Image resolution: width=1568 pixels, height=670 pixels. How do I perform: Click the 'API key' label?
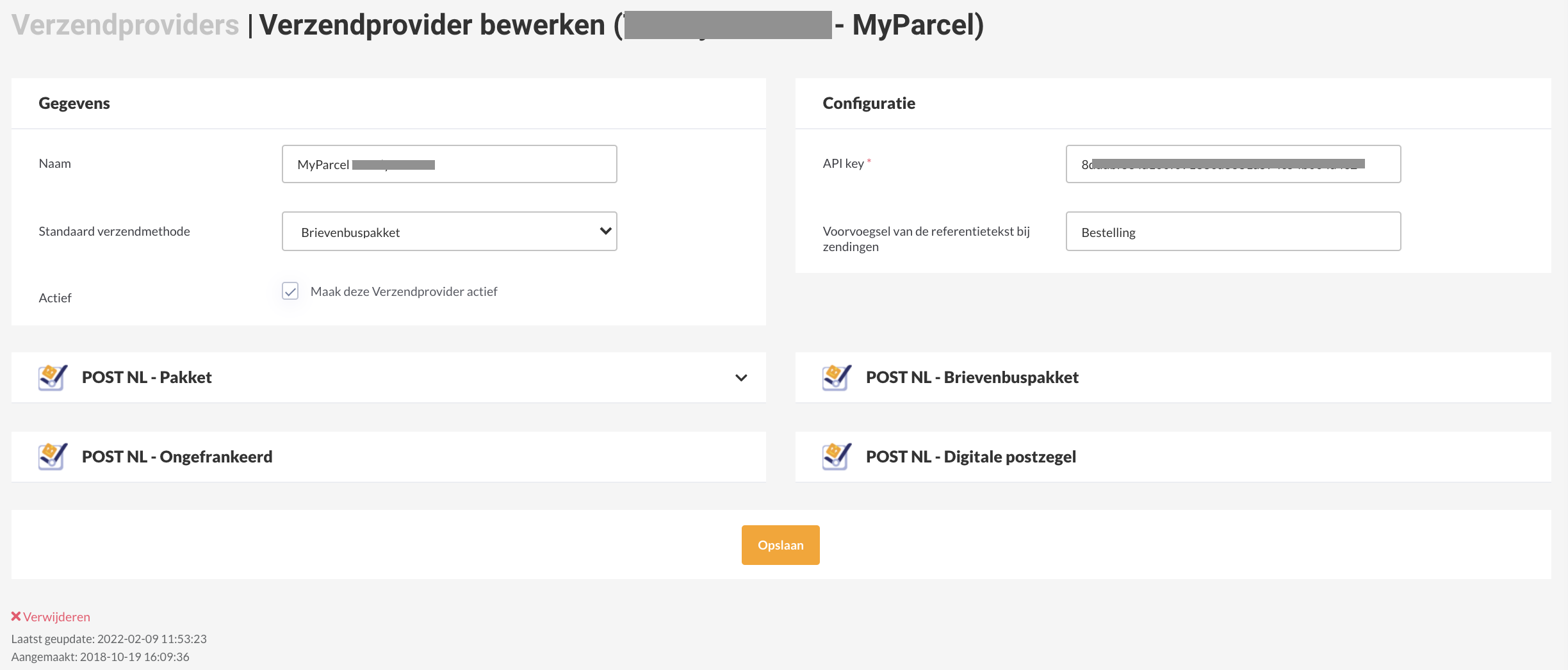(843, 163)
